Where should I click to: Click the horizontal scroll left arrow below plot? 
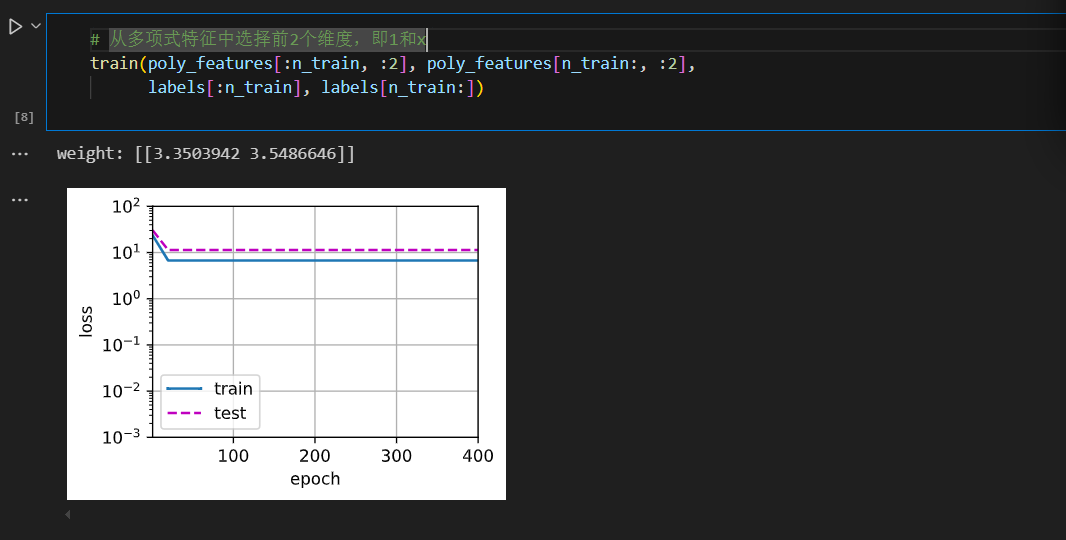(x=67, y=515)
